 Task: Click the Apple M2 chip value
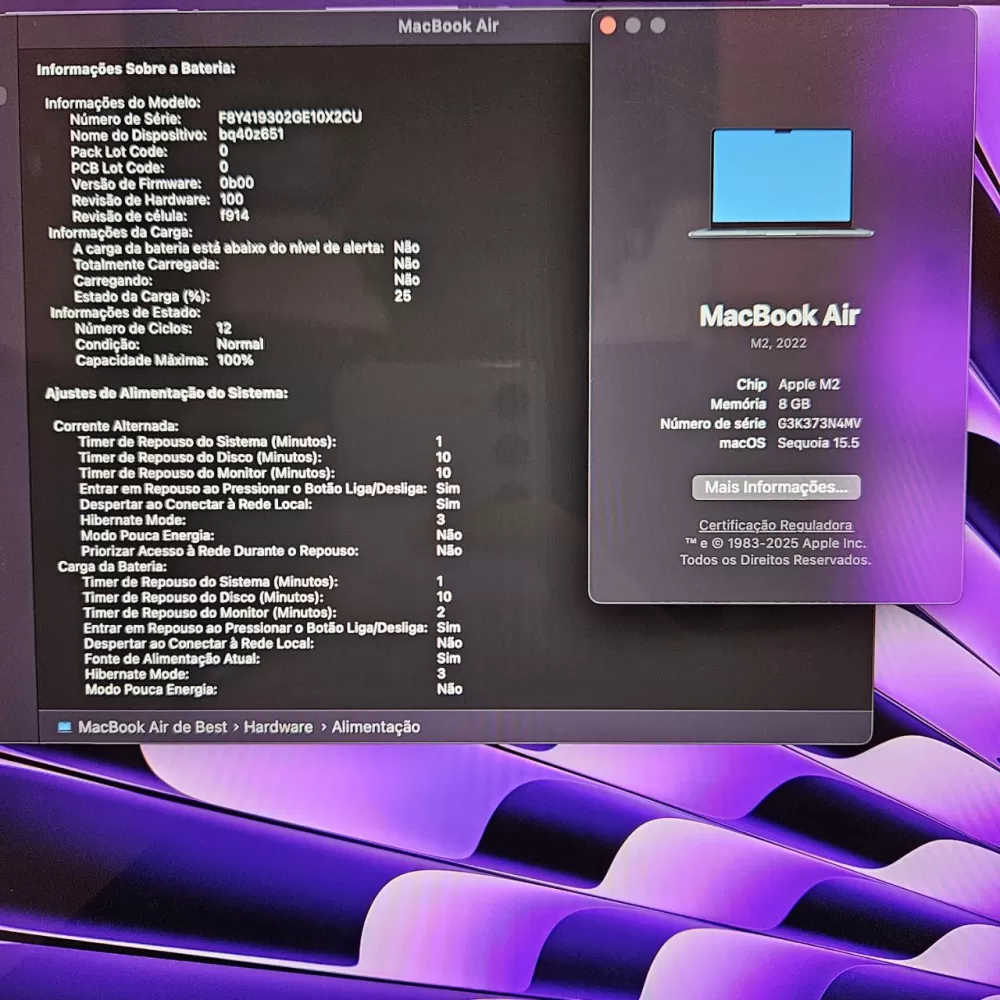(x=809, y=385)
